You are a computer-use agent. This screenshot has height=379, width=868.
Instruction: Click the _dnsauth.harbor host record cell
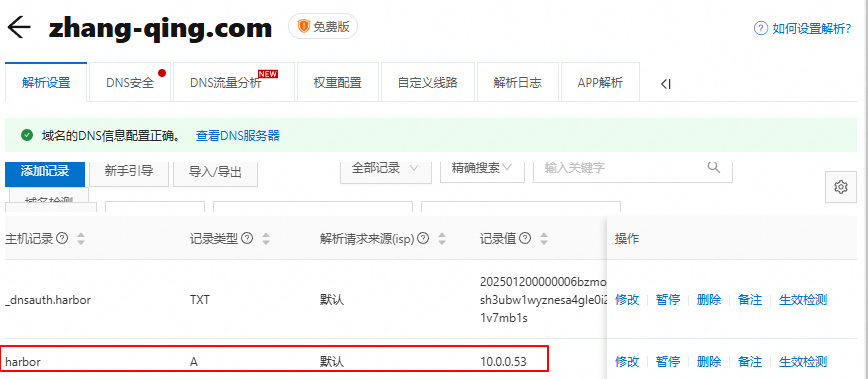click(x=48, y=300)
